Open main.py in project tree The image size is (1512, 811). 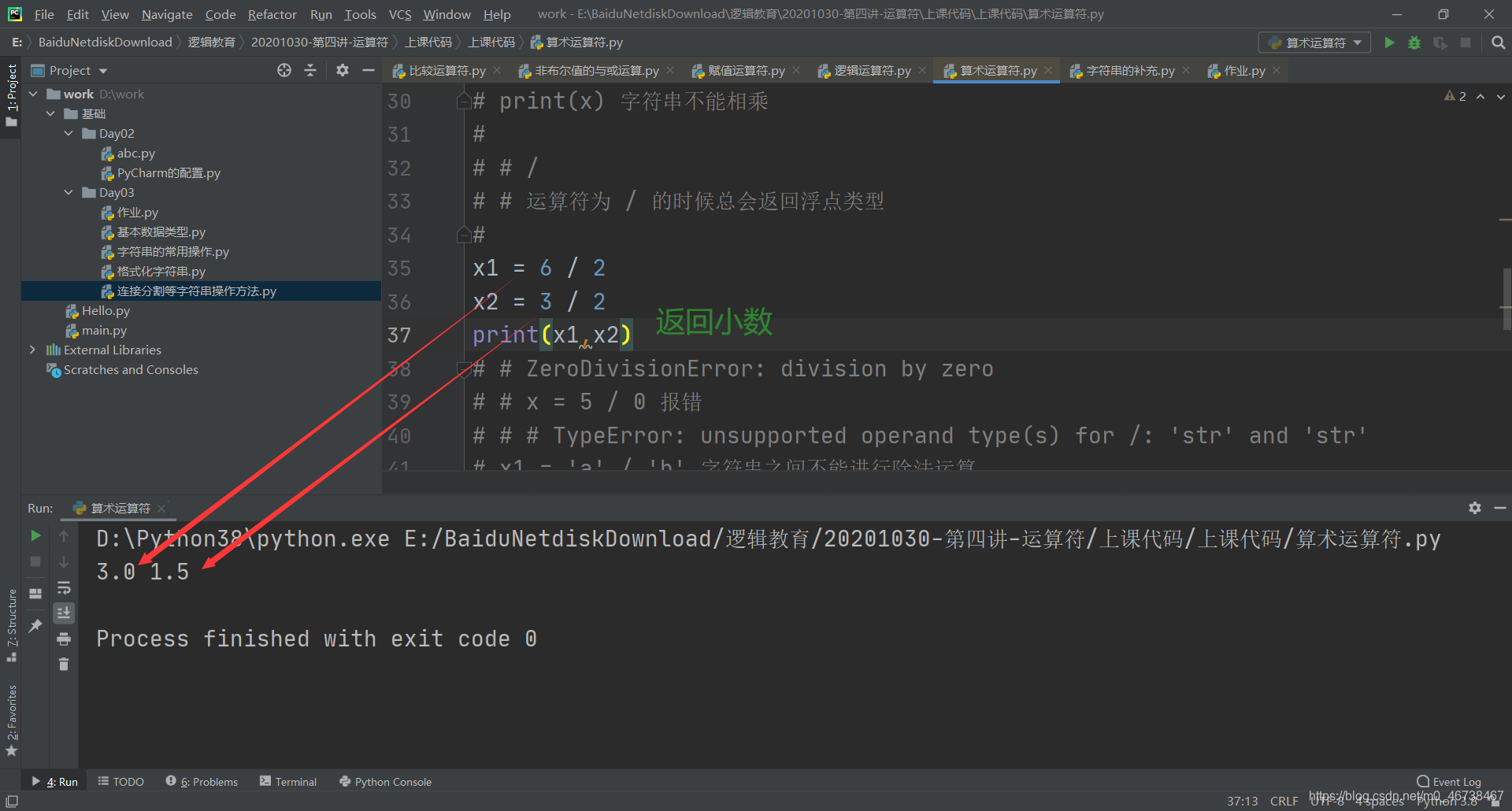[x=104, y=331]
